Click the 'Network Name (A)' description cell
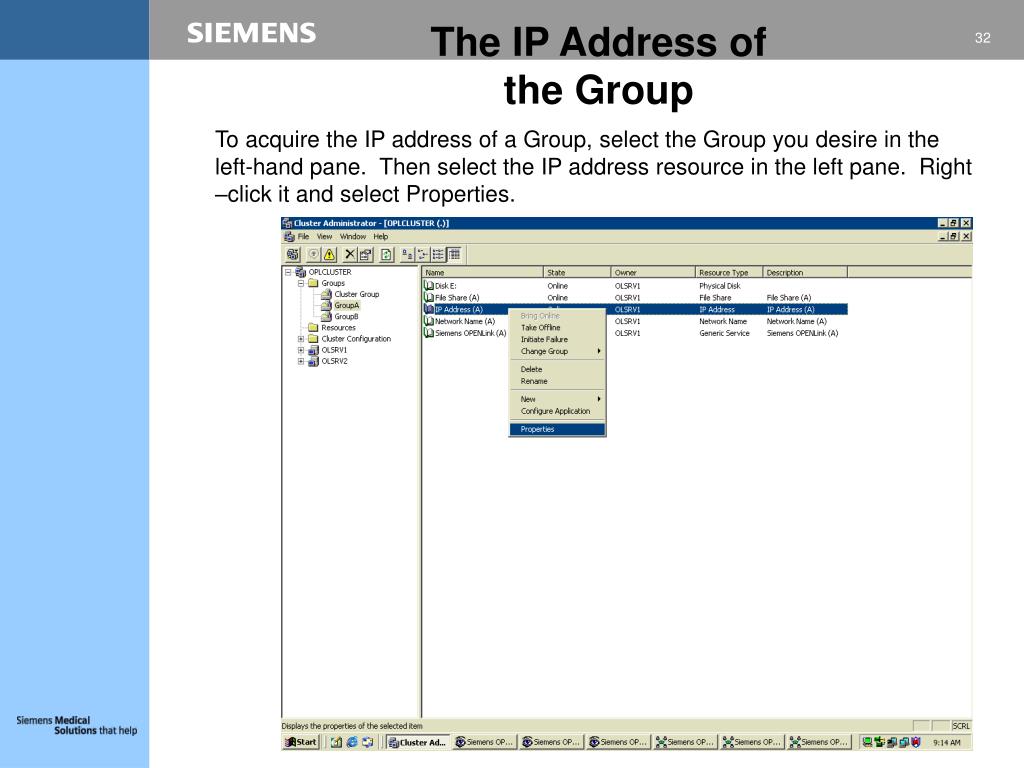Screen dimensions: 1024x768 tap(797, 321)
